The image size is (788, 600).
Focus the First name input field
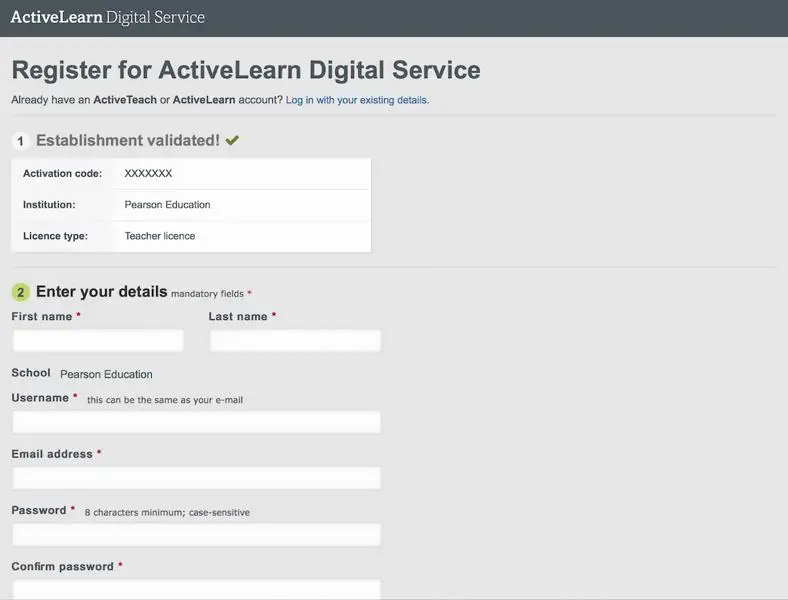click(x=98, y=341)
